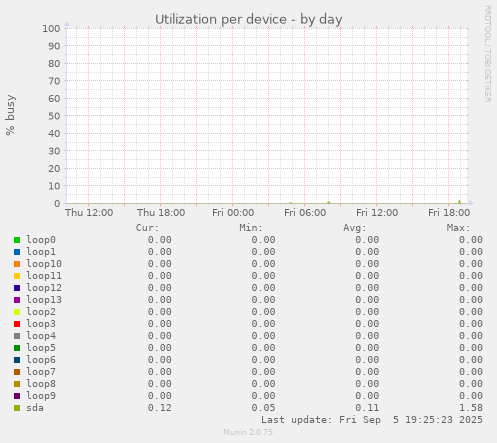Click sda average value 0.11
The height and width of the screenshot is (443, 497).
coord(367,408)
